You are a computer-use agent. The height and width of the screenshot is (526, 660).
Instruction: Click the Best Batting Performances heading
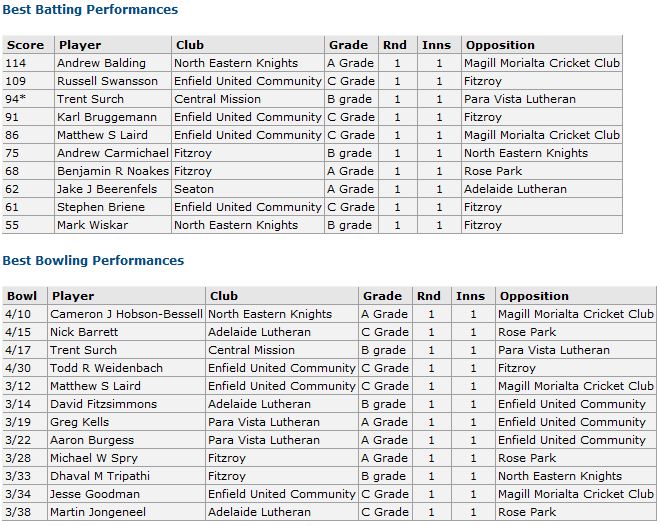(x=90, y=10)
